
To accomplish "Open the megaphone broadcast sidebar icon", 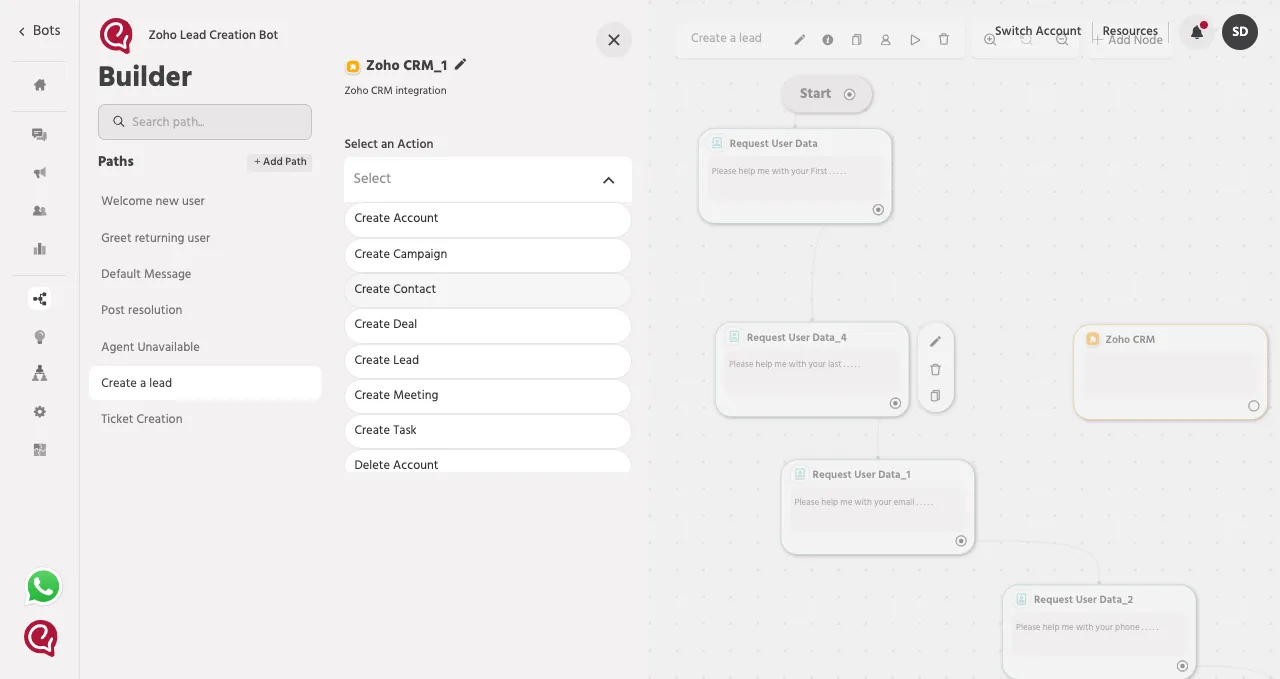I will [x=40, y=173].
